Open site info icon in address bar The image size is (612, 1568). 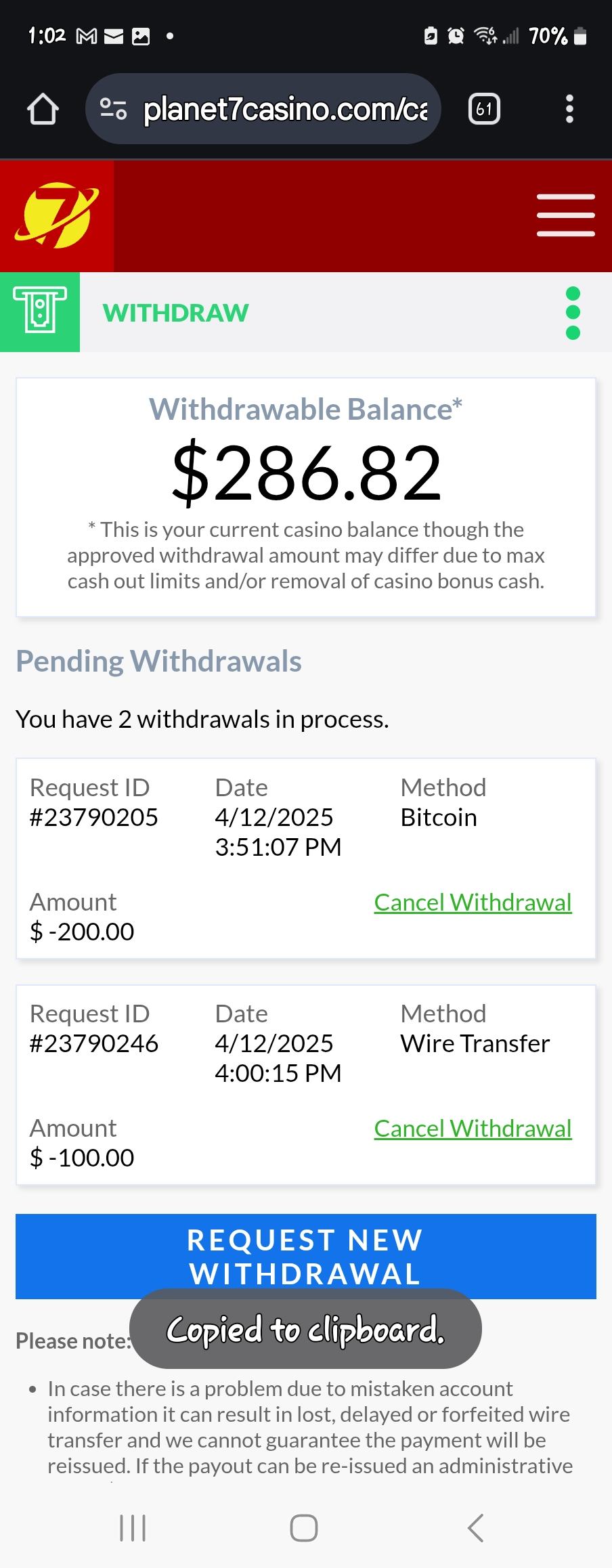113,109
